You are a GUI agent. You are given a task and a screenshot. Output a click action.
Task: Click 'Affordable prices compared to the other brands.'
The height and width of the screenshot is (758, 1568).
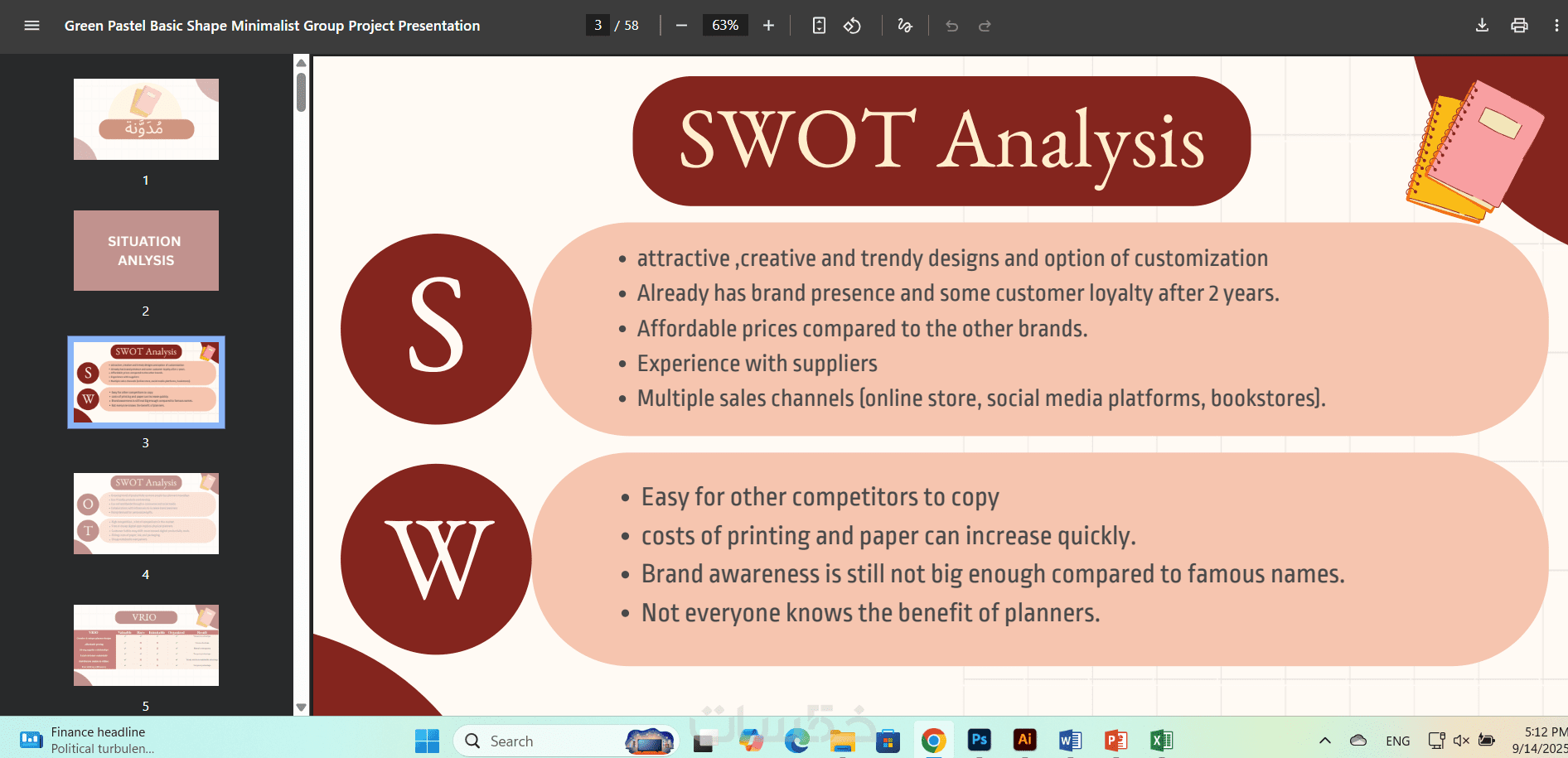click(x=862, y=329)
